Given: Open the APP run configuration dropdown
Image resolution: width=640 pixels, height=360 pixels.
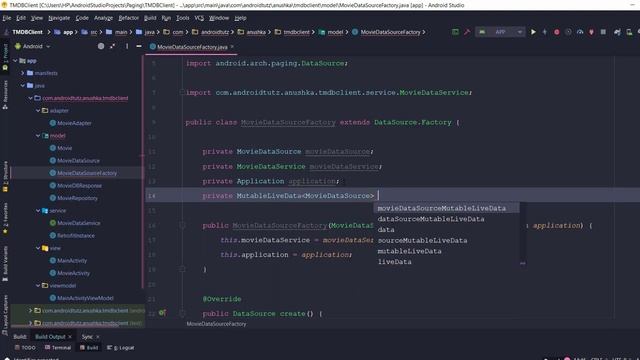Looking at the screenshot, I should [500, 32].
